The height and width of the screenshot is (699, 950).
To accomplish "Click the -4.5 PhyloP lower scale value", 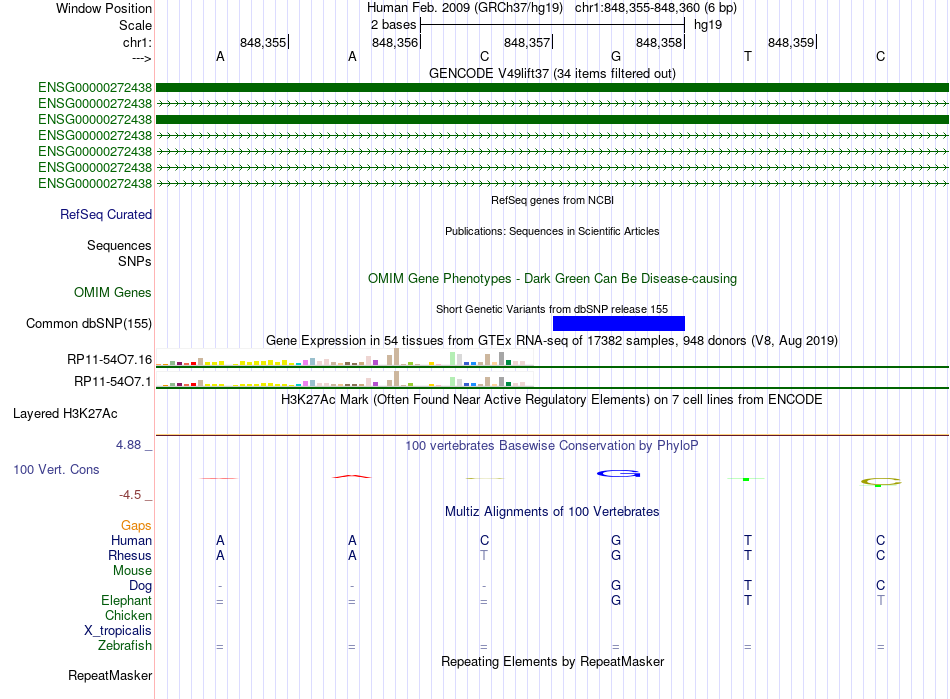I will pos(130,495).
